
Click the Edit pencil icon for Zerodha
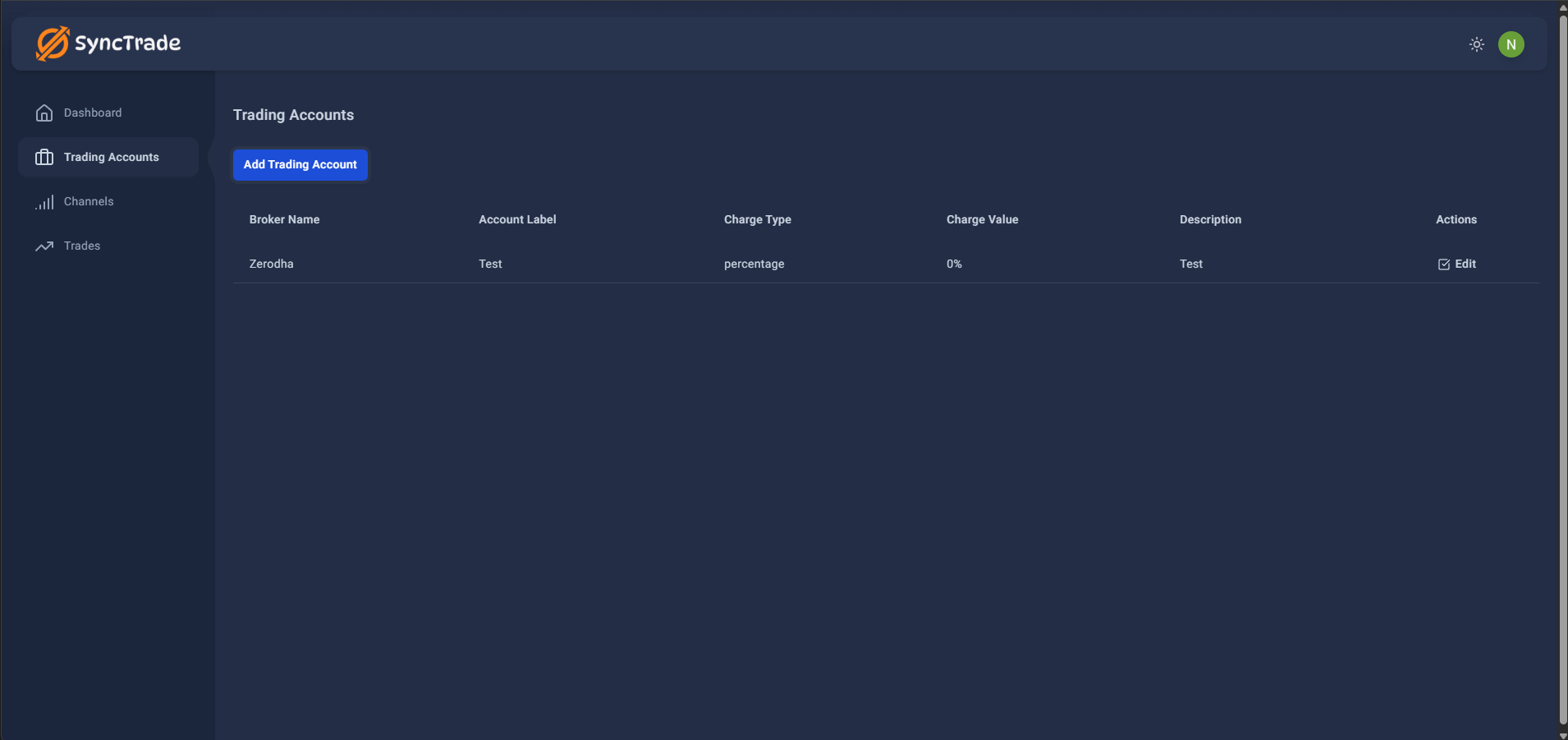[1443, 264]
